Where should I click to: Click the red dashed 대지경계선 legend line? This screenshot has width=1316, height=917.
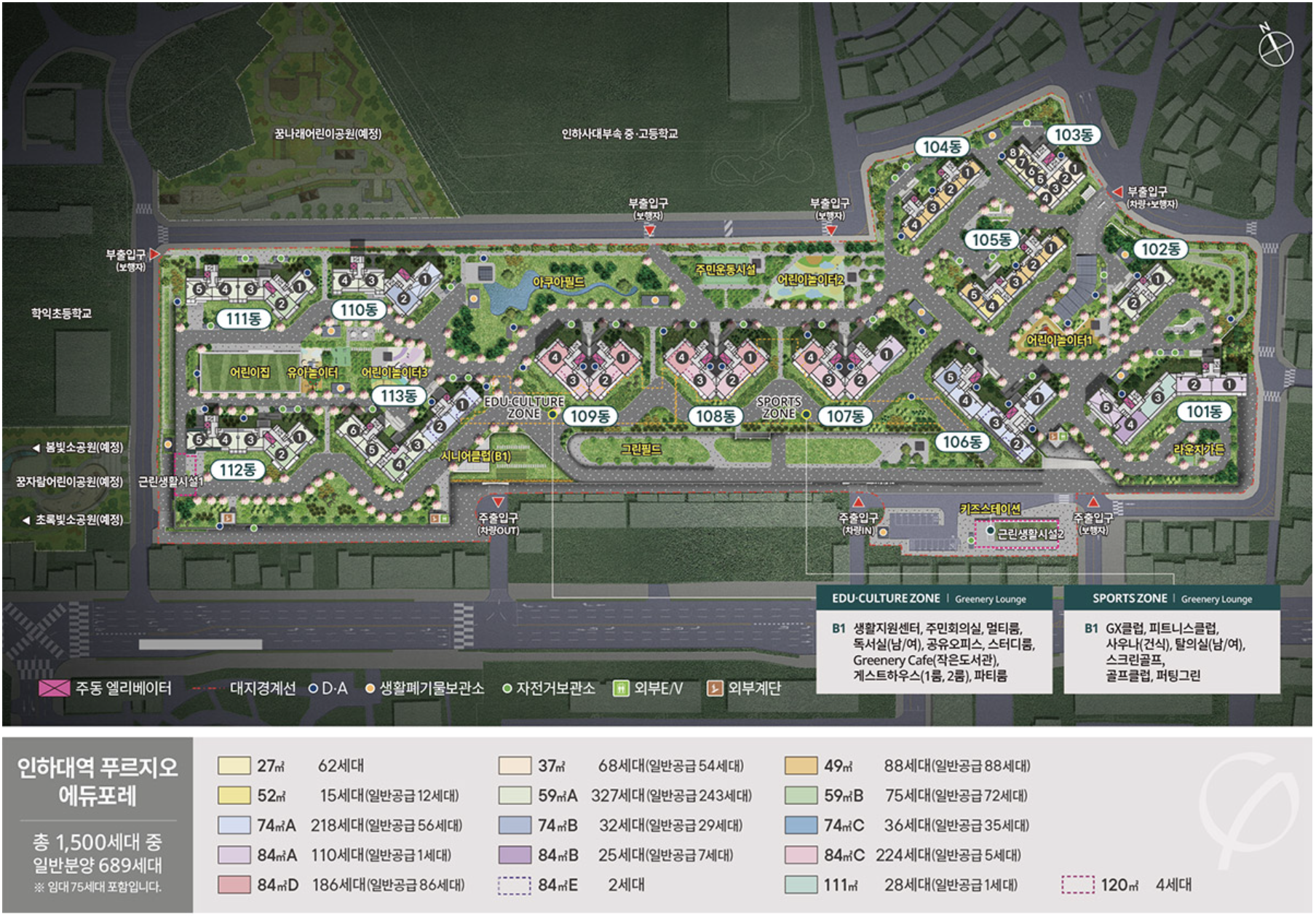[x=207, y=688]
